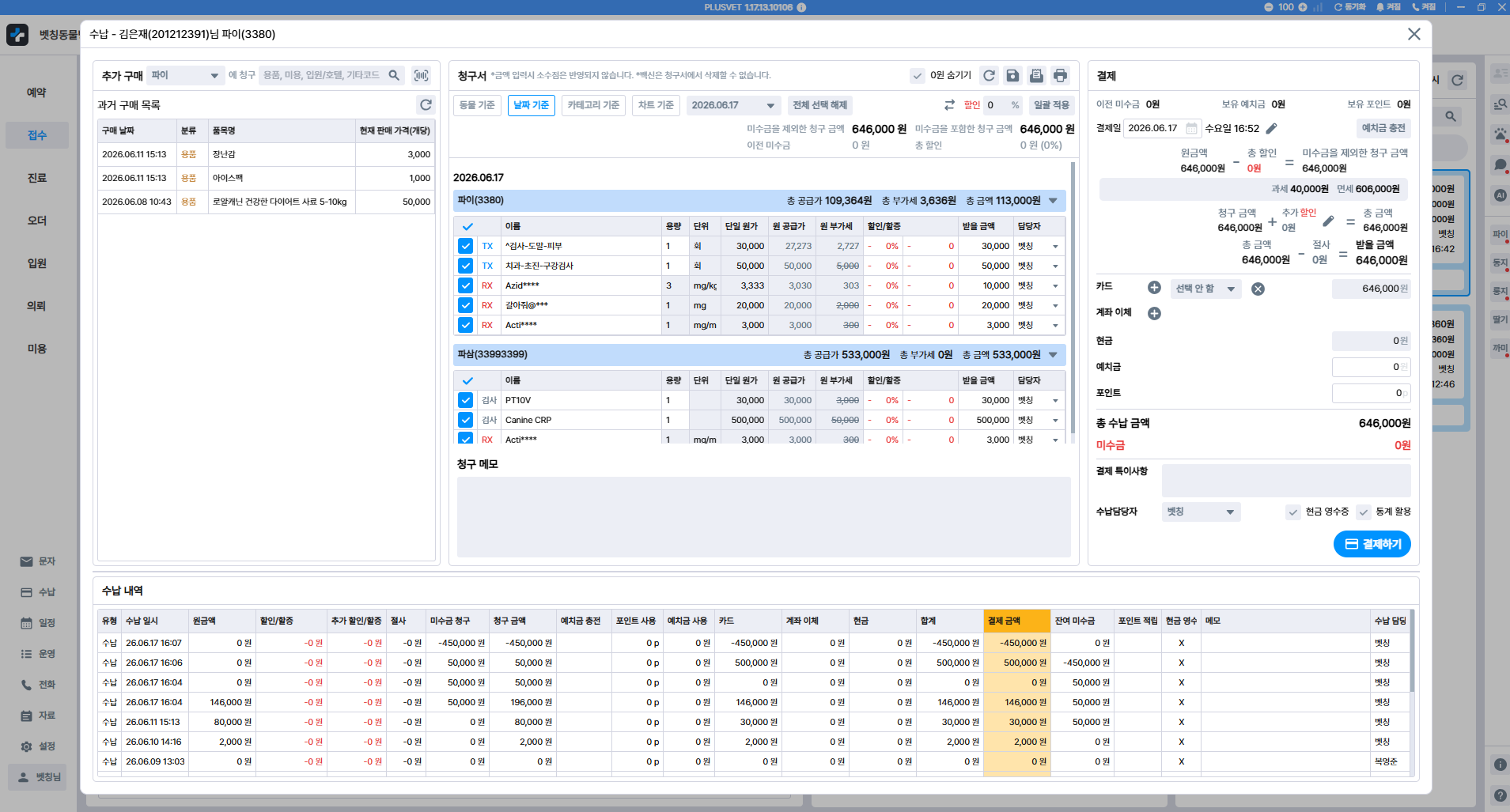Click the 포인트 amount input field
Screen dimensions: 1510x812
click(1372, 393)
